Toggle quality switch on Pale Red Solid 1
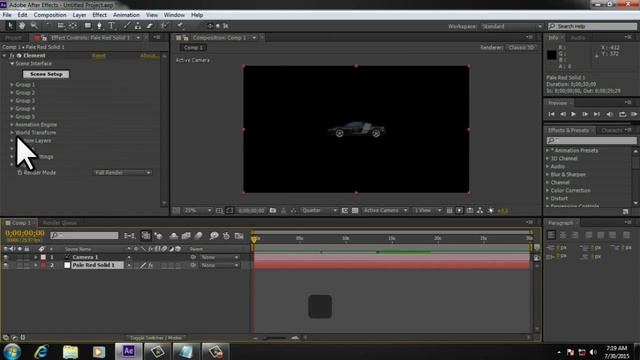The image size is (640, 360). coord(143,265)
